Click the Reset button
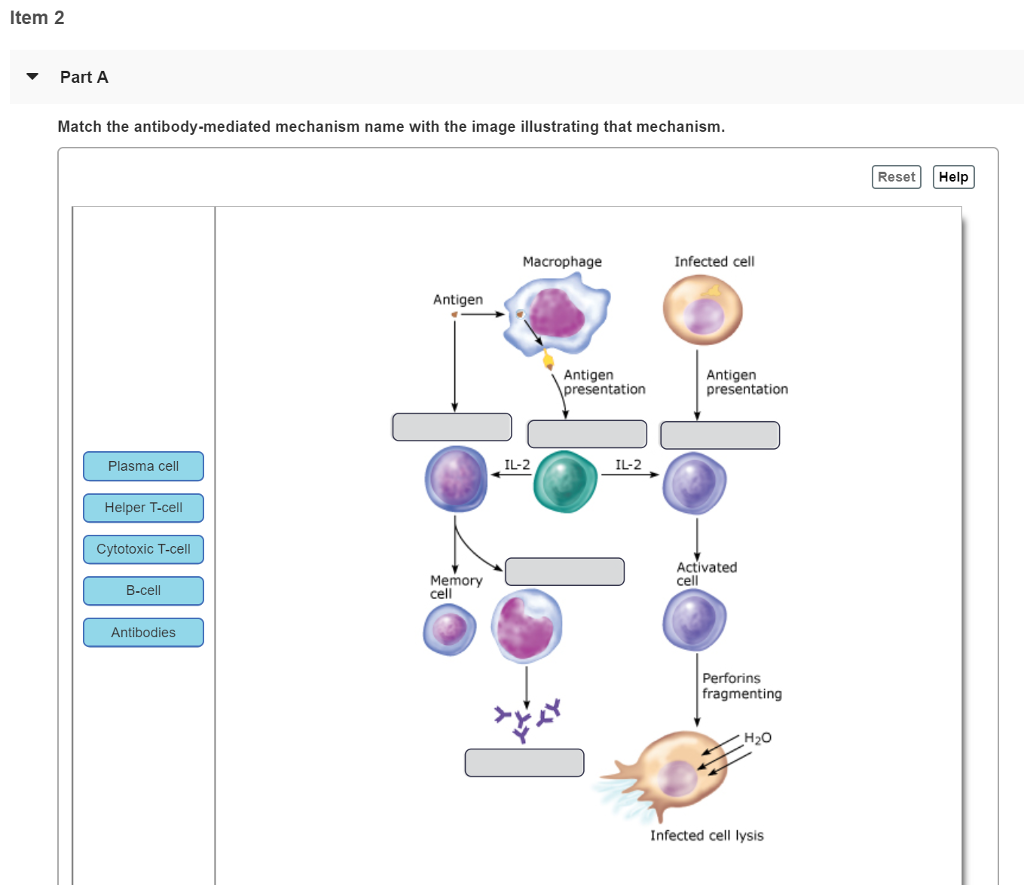 (896, 176)
